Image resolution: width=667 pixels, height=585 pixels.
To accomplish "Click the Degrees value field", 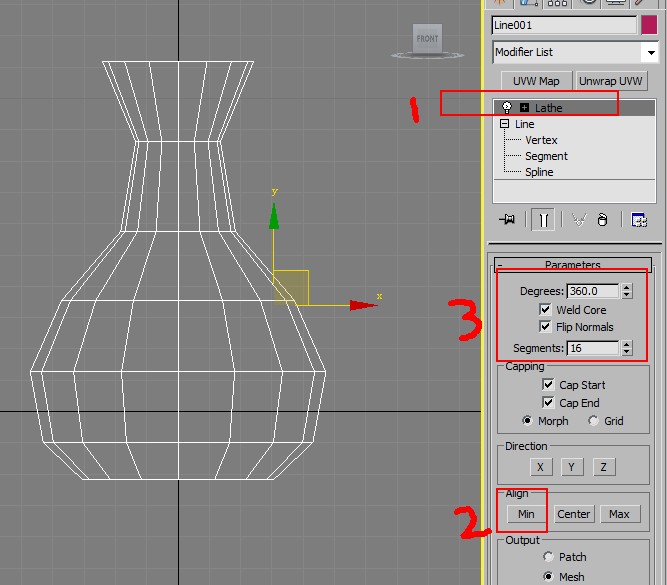I will tap(593, 291).
